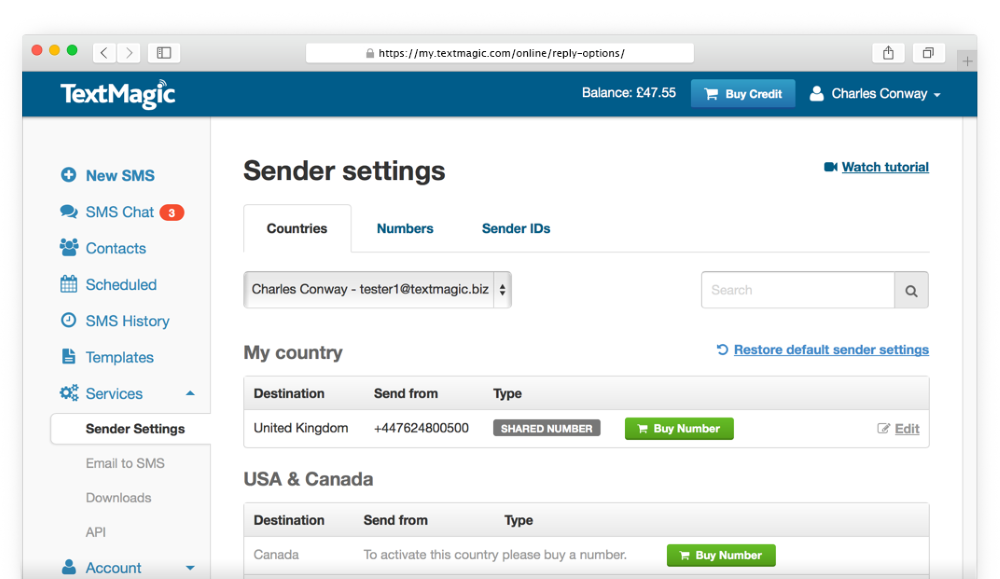1000x579 pixels.
Task: Click the browser share icon
Action: point(888,53)
